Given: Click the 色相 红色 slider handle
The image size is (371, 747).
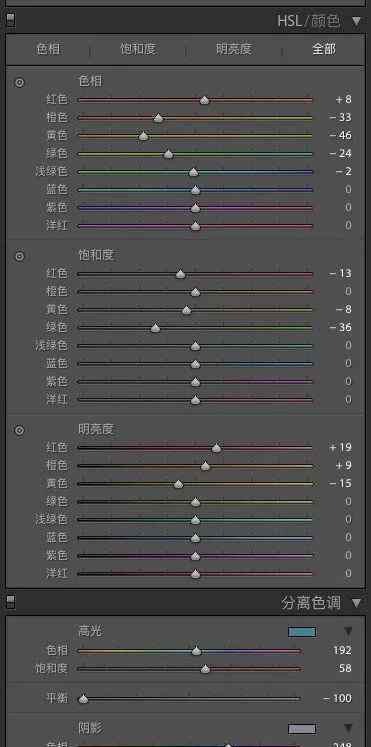Looking at the screenshot, I should click(204, 100).
